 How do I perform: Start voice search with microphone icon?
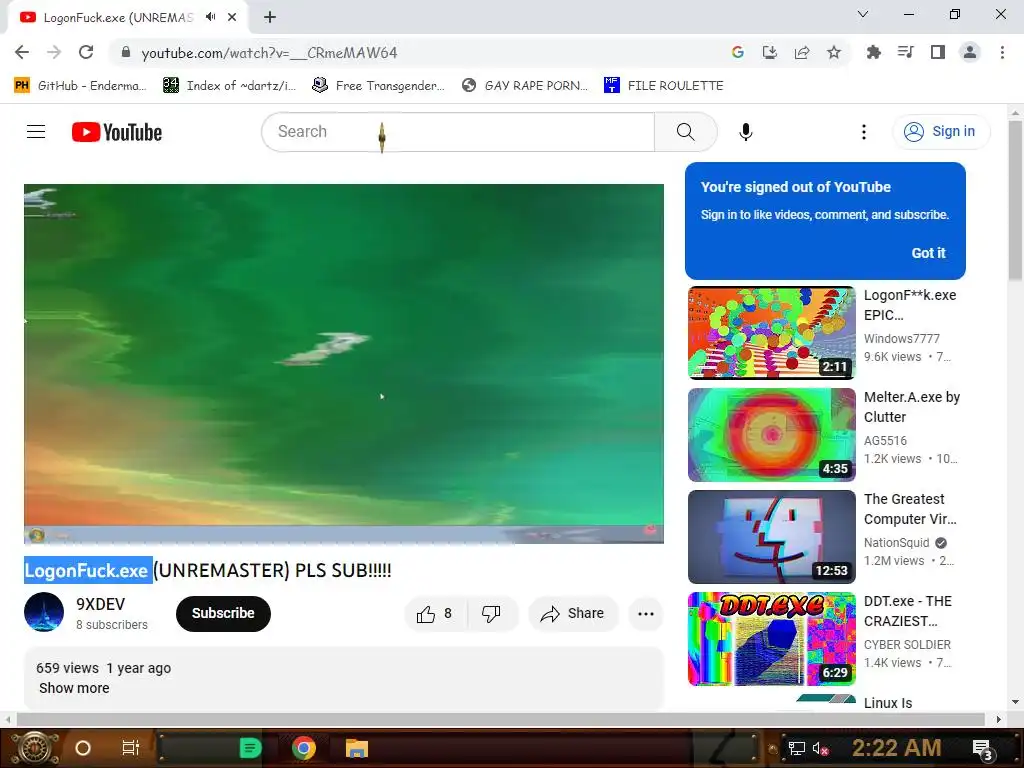pos(745,132)
